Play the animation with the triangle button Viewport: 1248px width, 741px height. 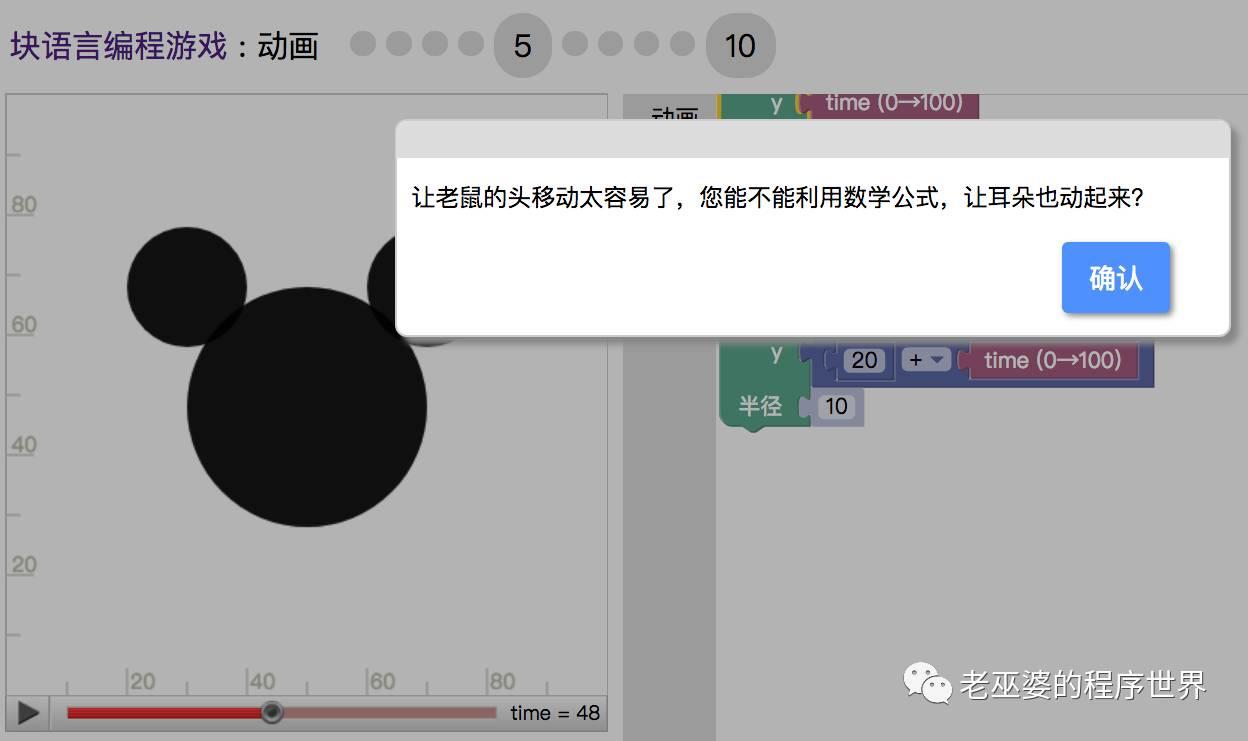pos(28,713)
